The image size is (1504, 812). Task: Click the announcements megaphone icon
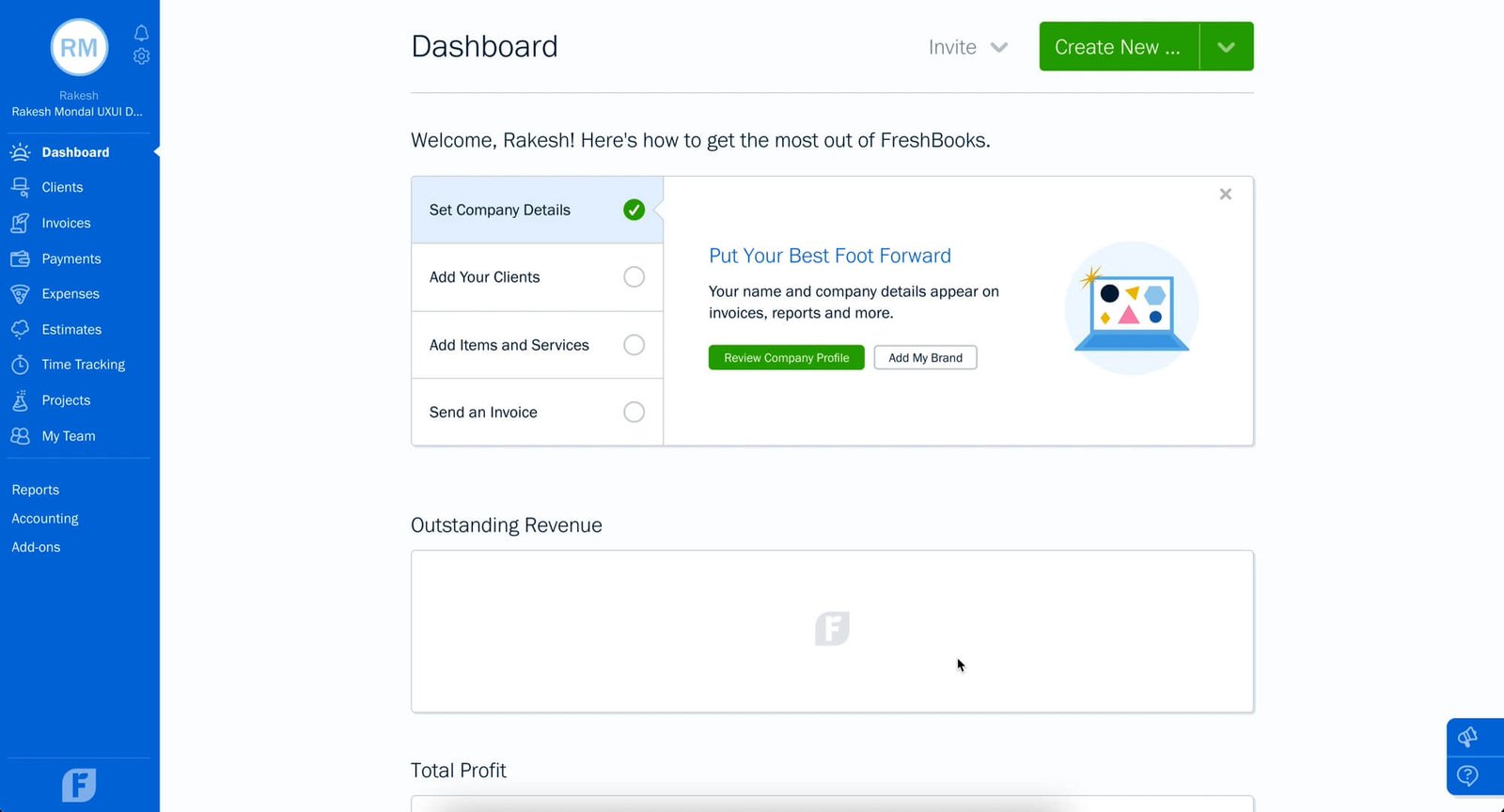pos(1467,737)
